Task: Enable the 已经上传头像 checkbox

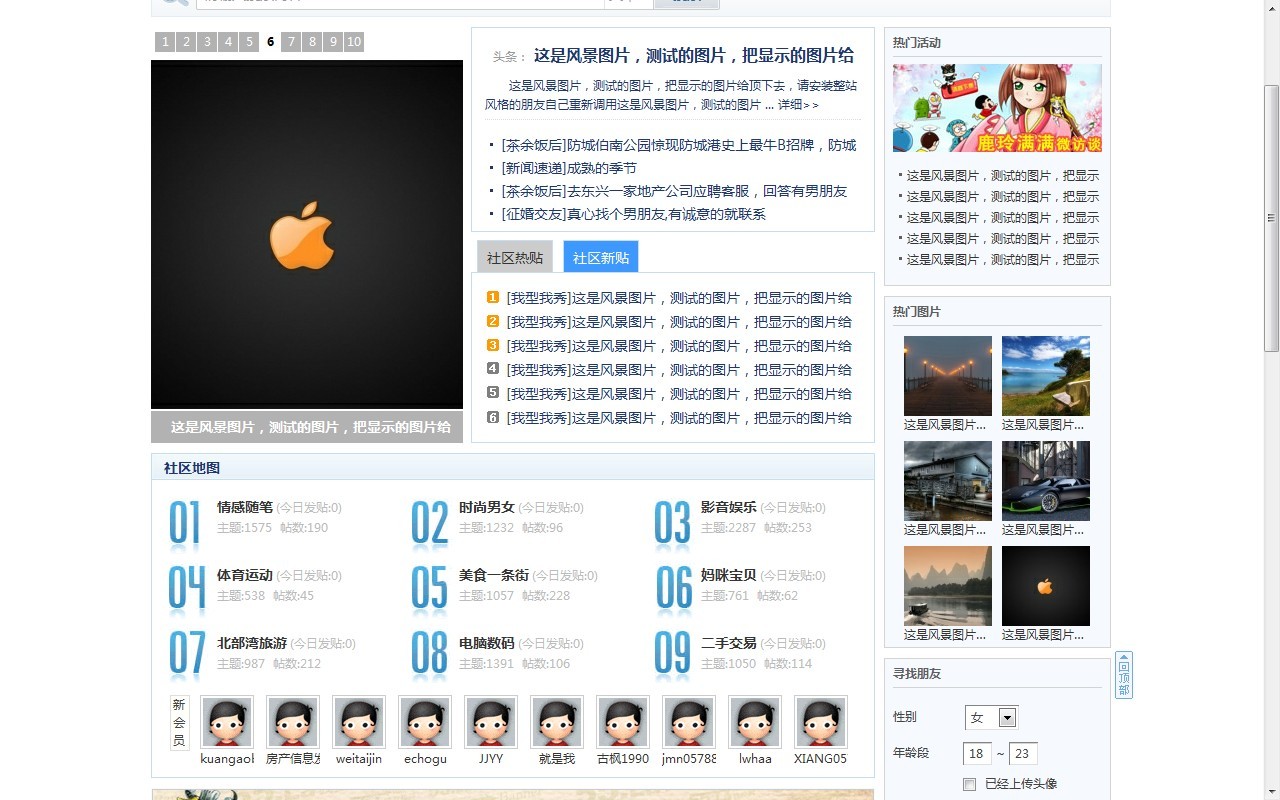Action: pyautogui.click(x=969, y=784)
